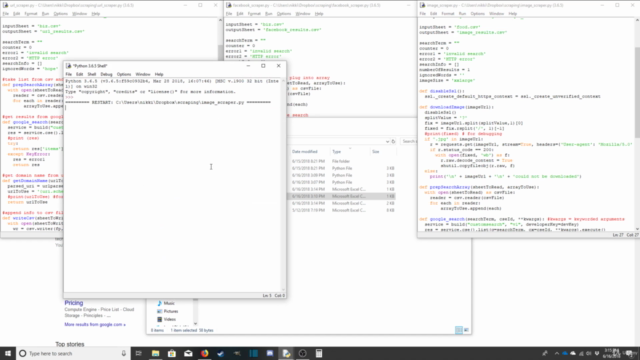The height and width of the screenshot is (360, 640).
Task: Refresh the File Explorer folder view
Action: point(393,142)
